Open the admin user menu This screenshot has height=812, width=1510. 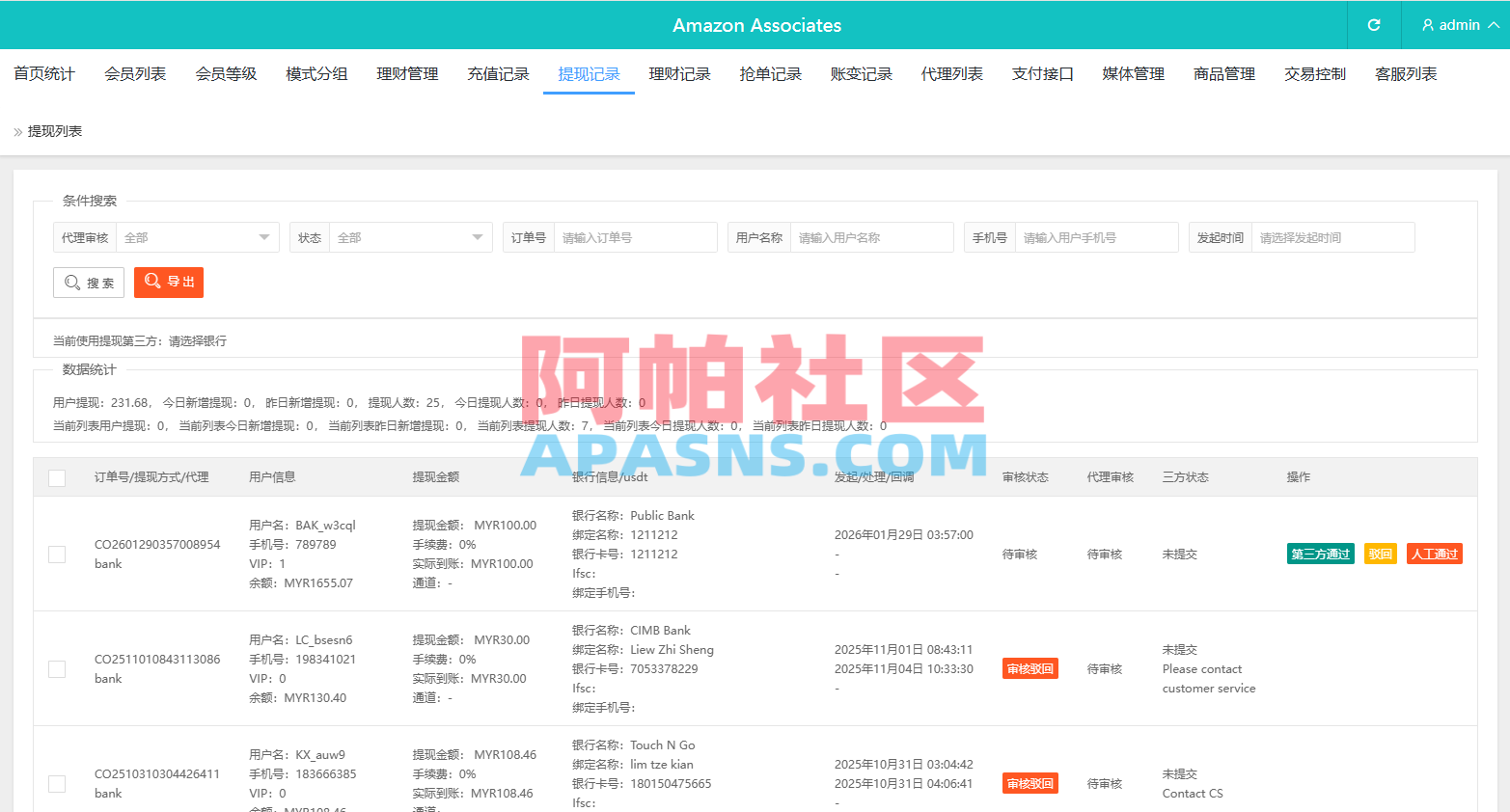[1460, 25]
